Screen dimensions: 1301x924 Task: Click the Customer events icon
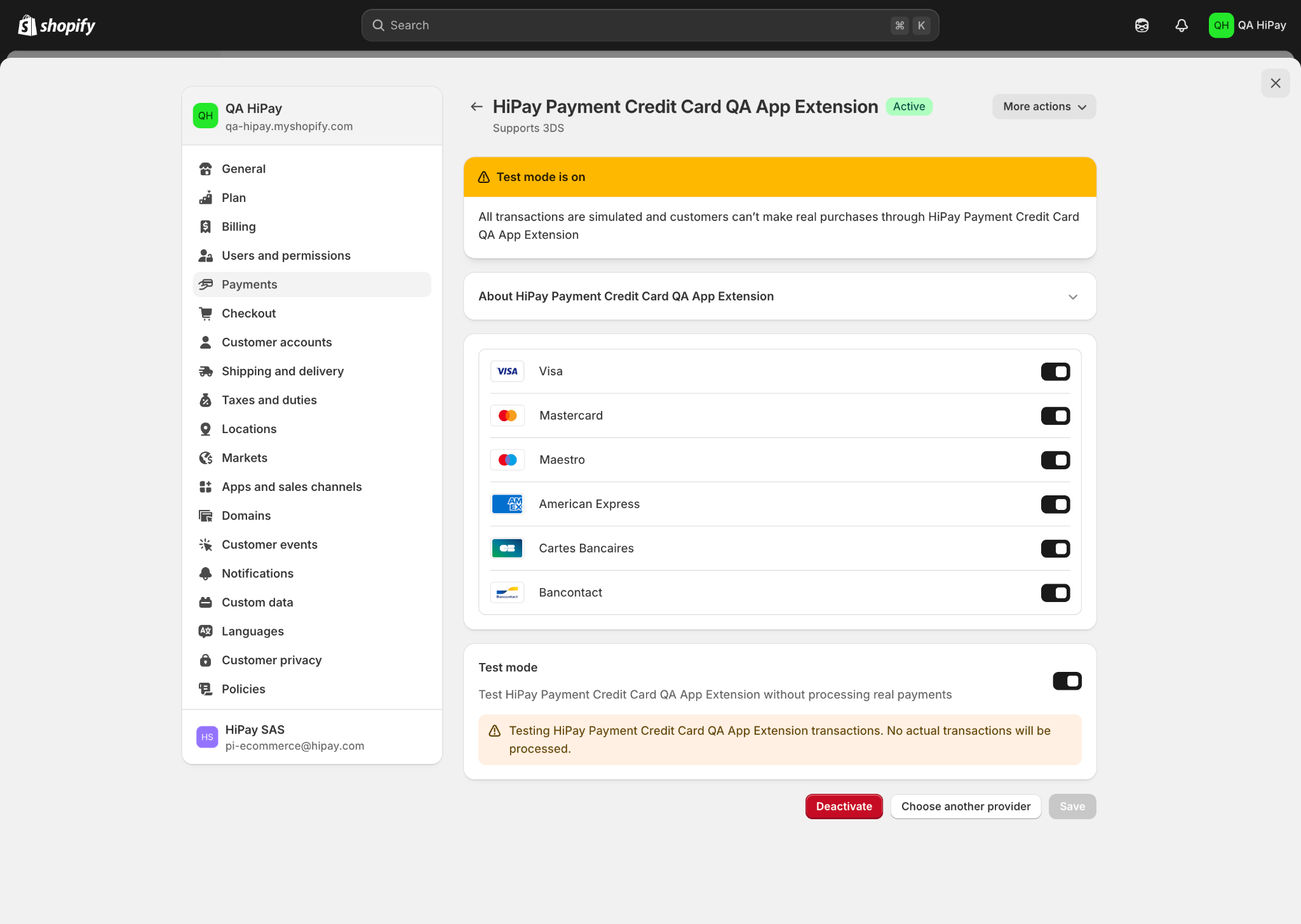pos(205,545)
